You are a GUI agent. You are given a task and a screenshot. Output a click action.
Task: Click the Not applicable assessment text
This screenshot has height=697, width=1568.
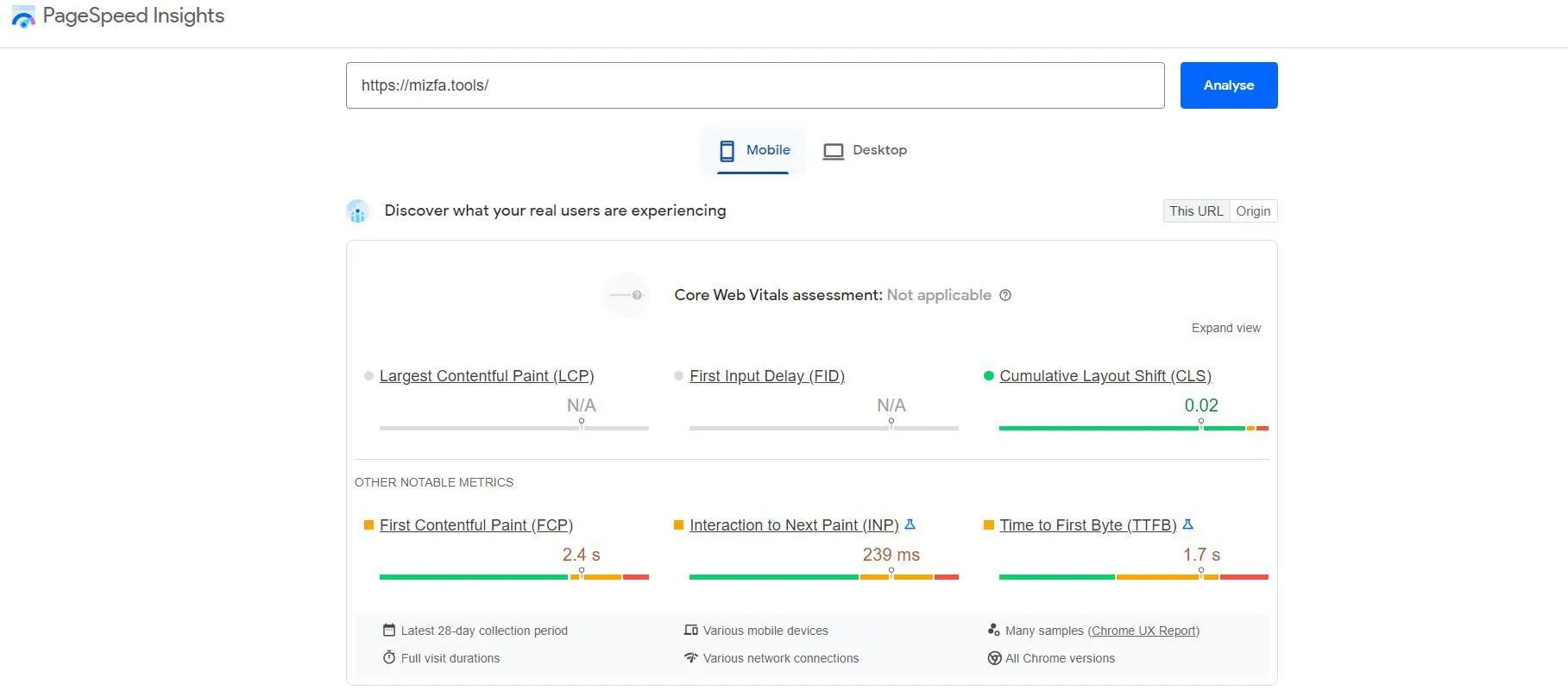[939, 295]
